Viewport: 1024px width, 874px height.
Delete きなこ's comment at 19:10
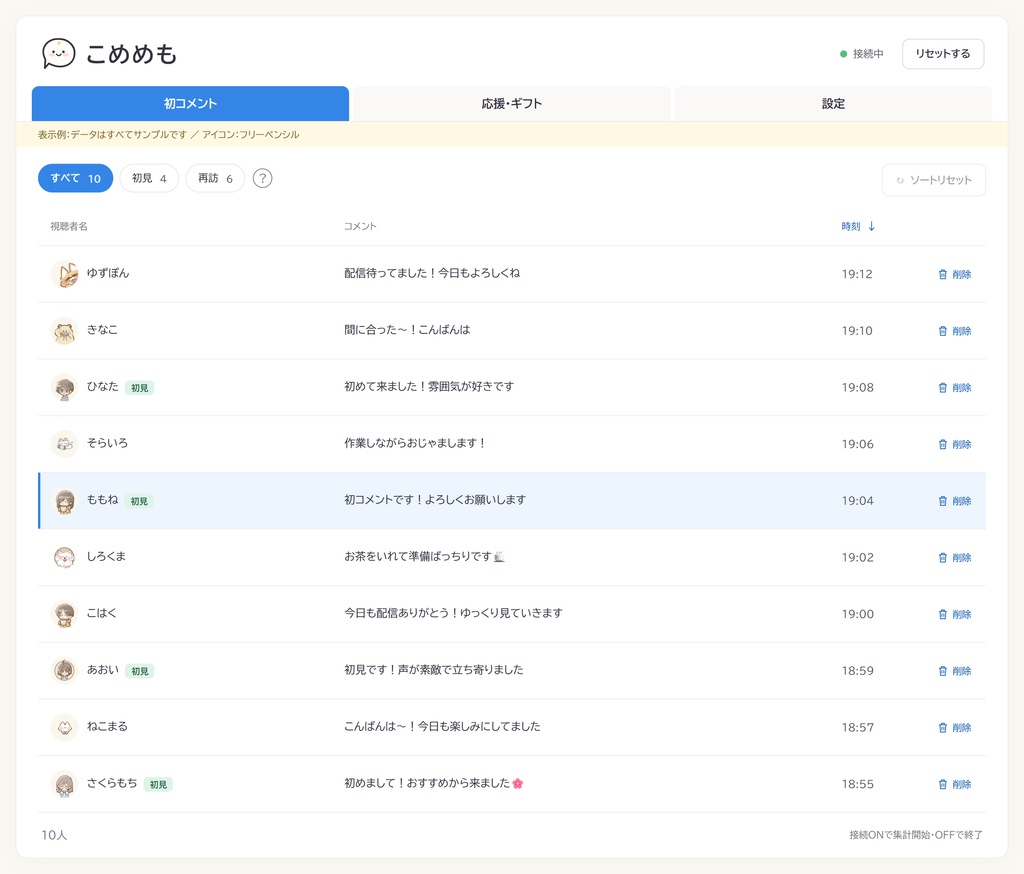click(955, 331)
